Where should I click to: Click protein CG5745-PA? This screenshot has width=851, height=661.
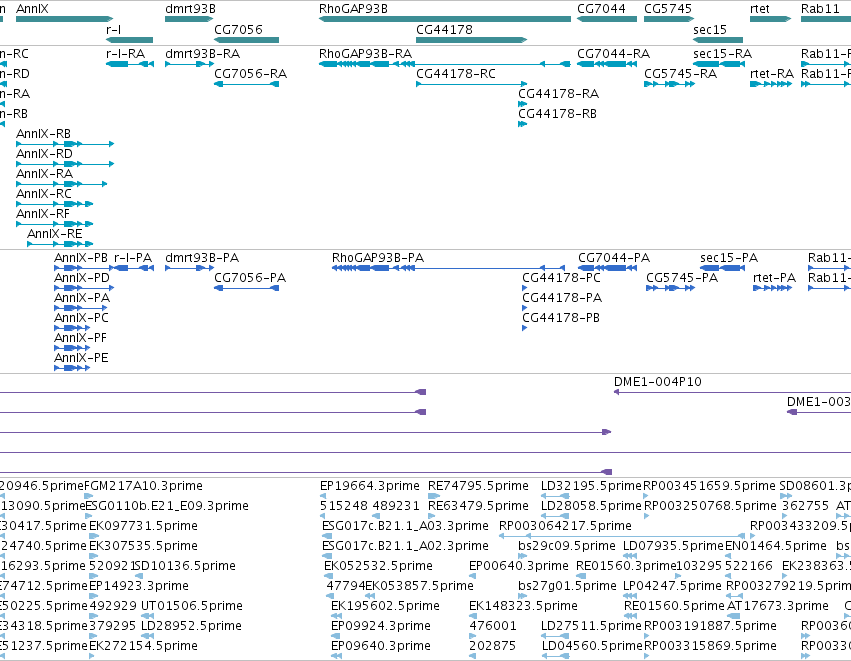pos(670,288)
